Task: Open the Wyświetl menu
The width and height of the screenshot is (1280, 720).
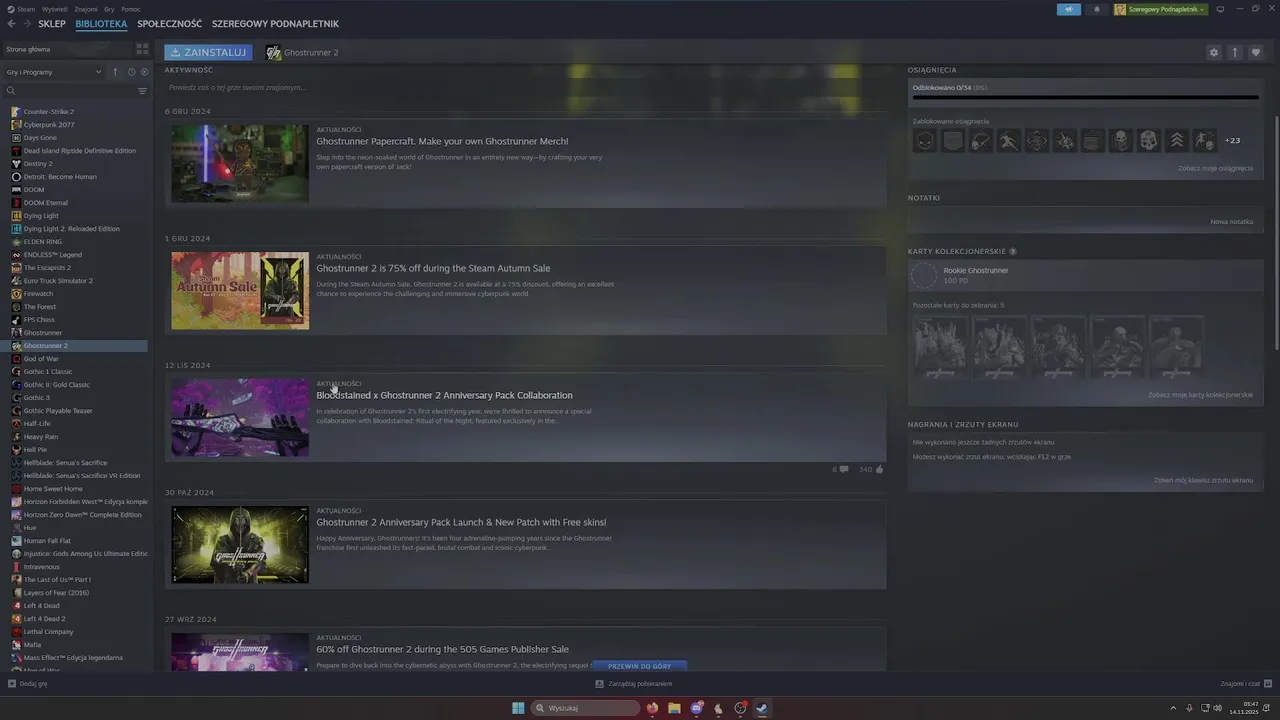Action: coord(55,9)
